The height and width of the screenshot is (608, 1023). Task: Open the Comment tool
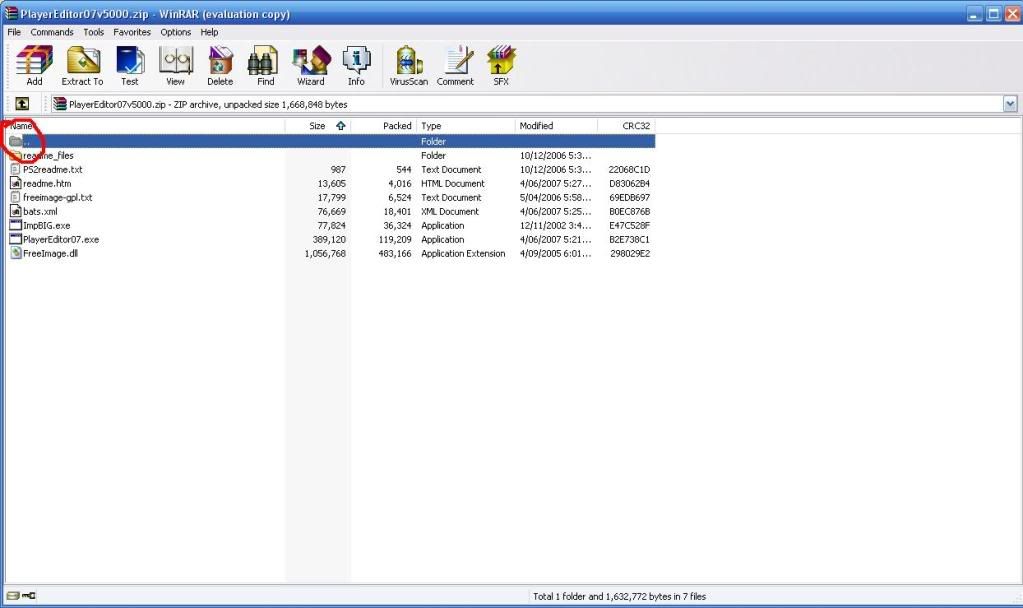[455, 66]
